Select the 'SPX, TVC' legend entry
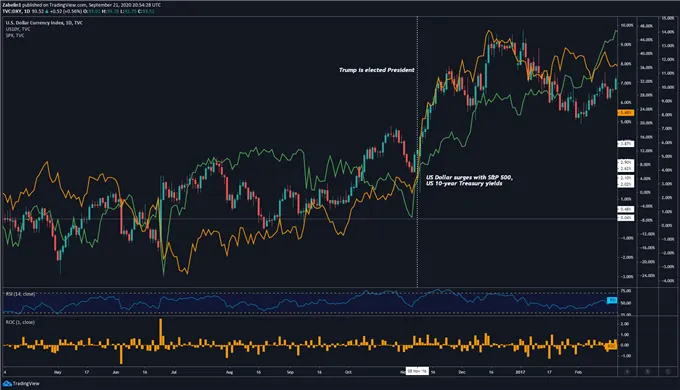The width and height of the screenshot is (680, 390). point(15,35)
